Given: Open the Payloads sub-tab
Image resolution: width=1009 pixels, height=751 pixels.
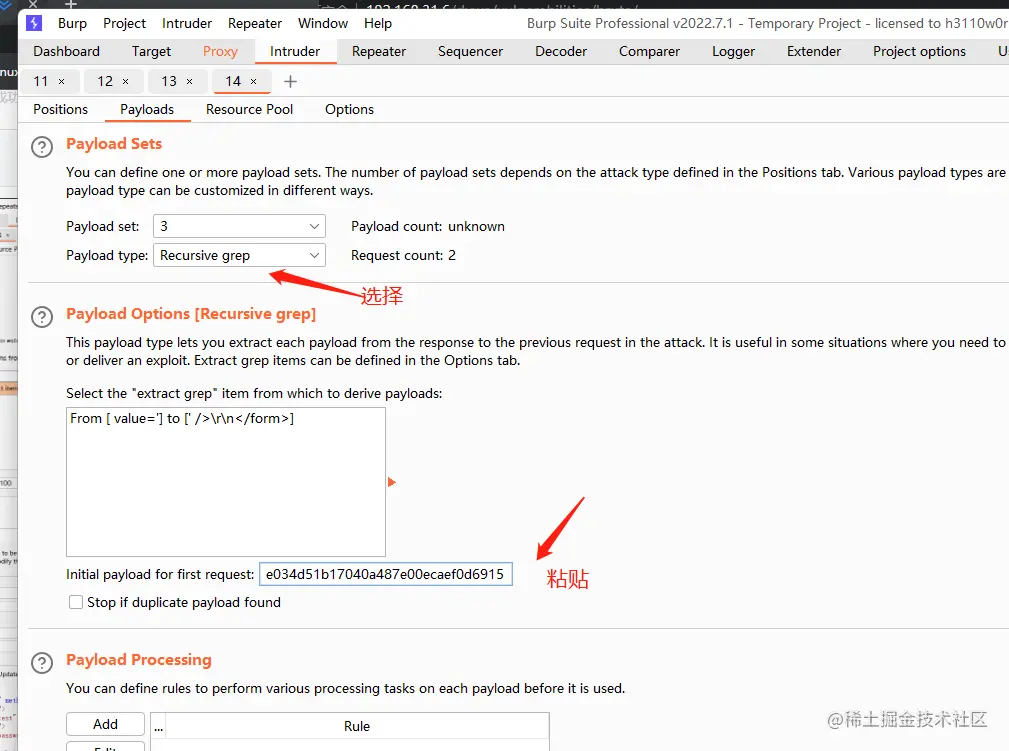Looking at the screenshot, I should (147, 109).
